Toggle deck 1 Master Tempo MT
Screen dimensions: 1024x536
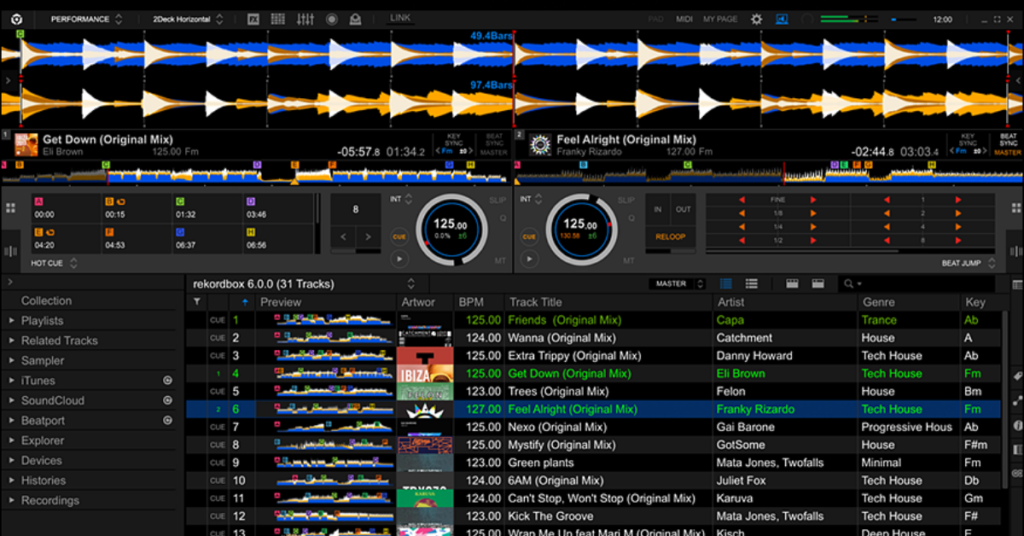coord(500,260)
